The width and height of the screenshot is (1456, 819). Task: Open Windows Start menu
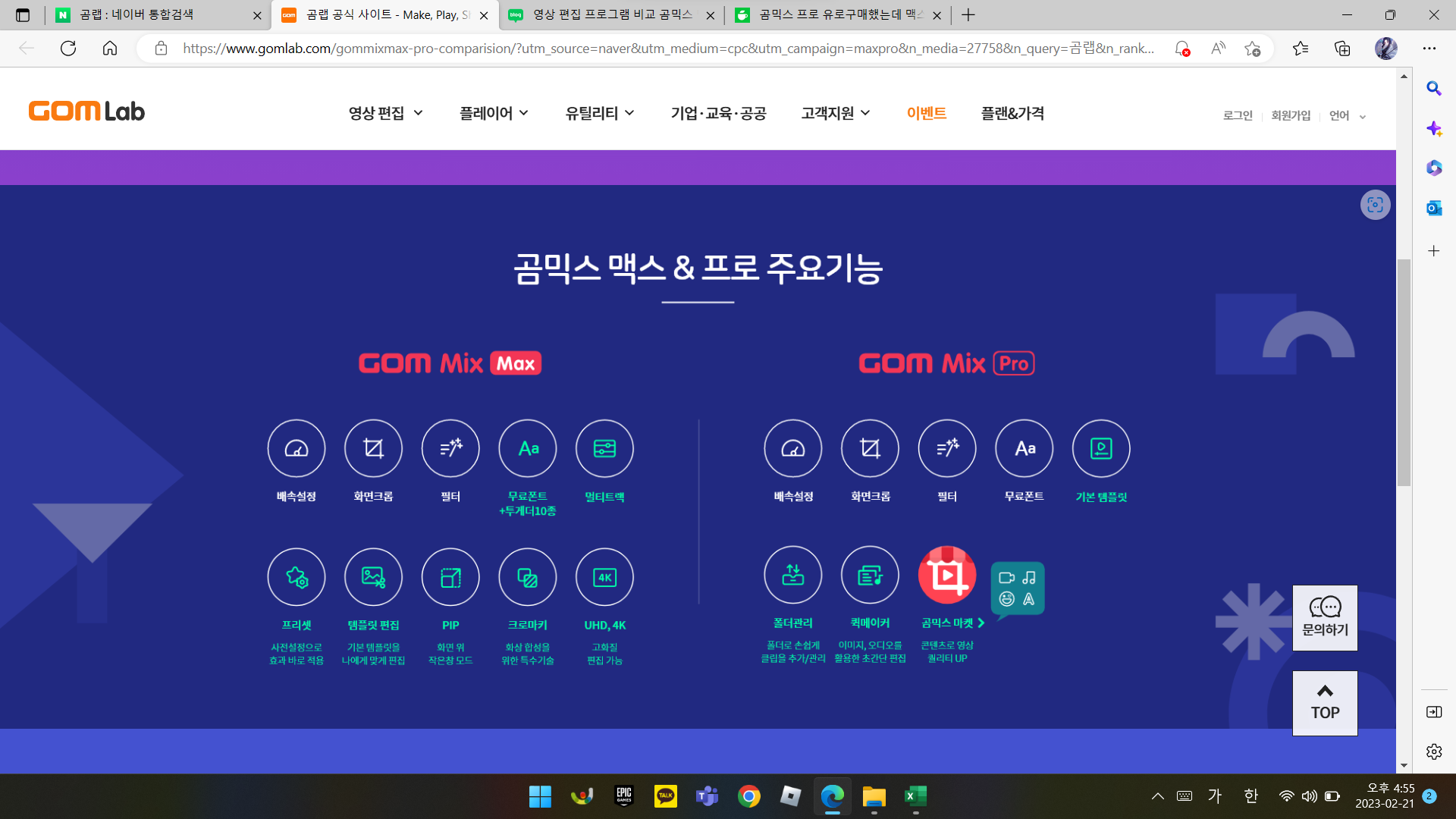tap(540, 796)
